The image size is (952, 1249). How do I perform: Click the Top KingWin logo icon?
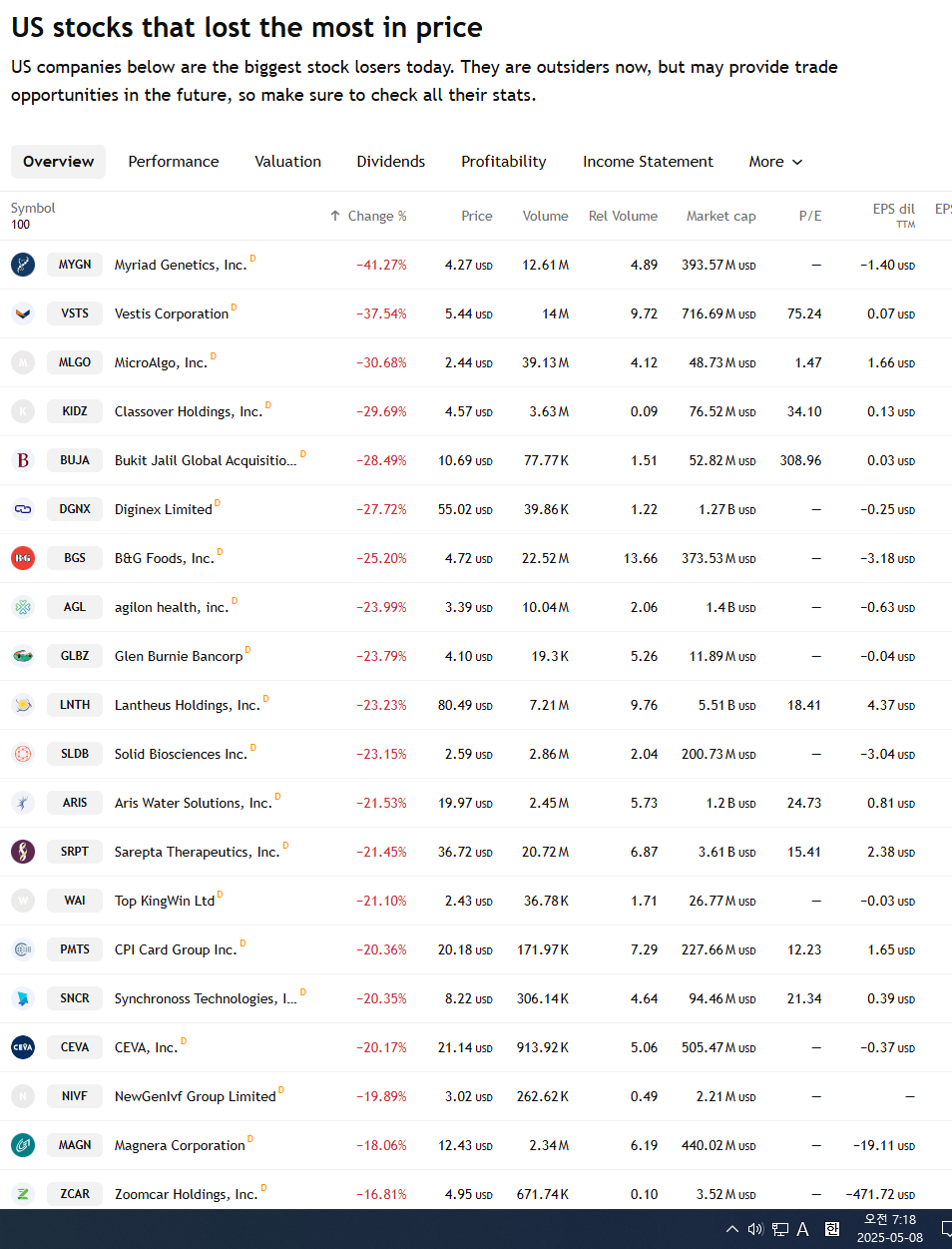[23, 901]
